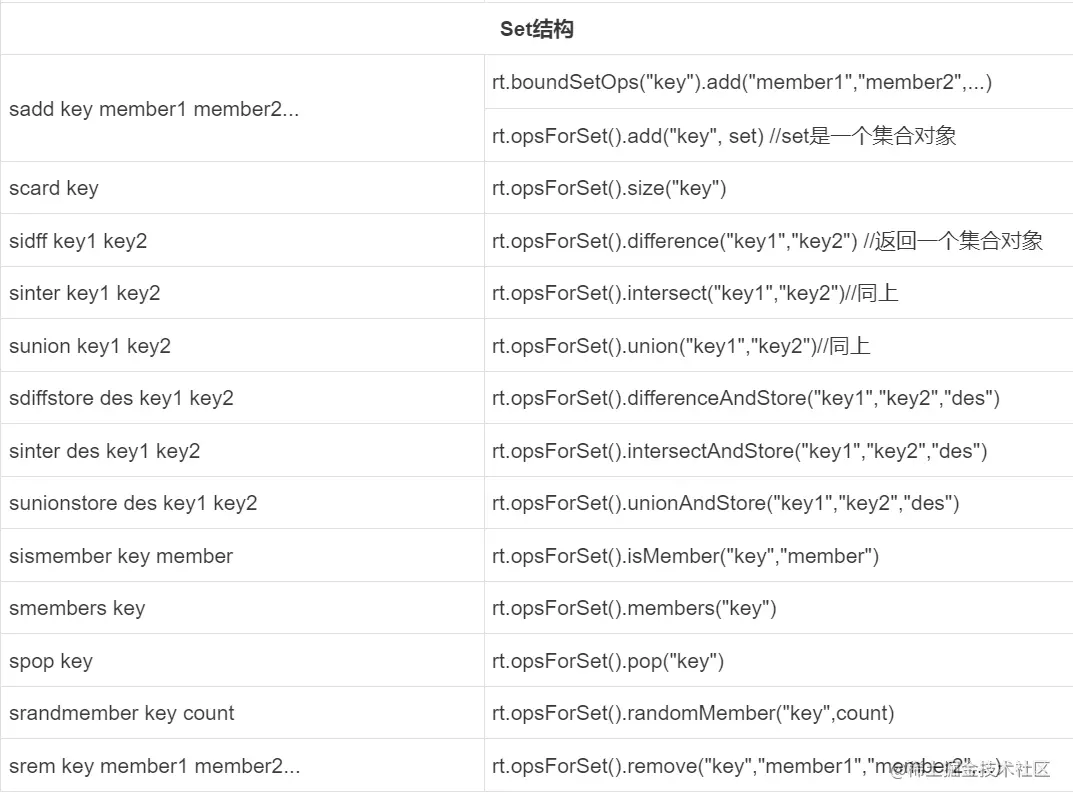The height and width of the screenshot is (802, 1073).
Task: Click the "srem key member1 member2..." cell
Action: (x=154, y=766)
